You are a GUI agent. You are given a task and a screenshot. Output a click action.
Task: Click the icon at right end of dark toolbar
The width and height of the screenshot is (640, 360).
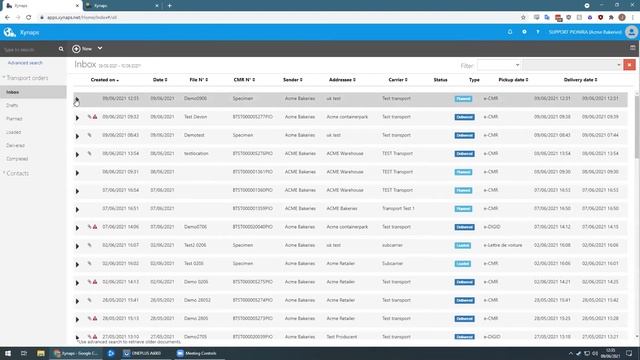(x=632, y=48)
